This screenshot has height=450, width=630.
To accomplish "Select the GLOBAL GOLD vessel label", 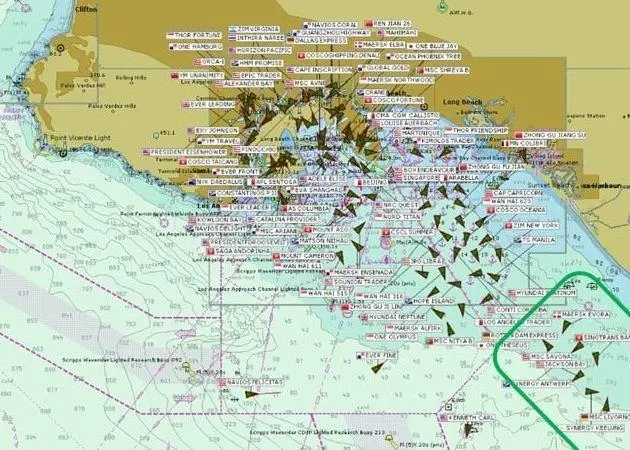I will point(384,68).
